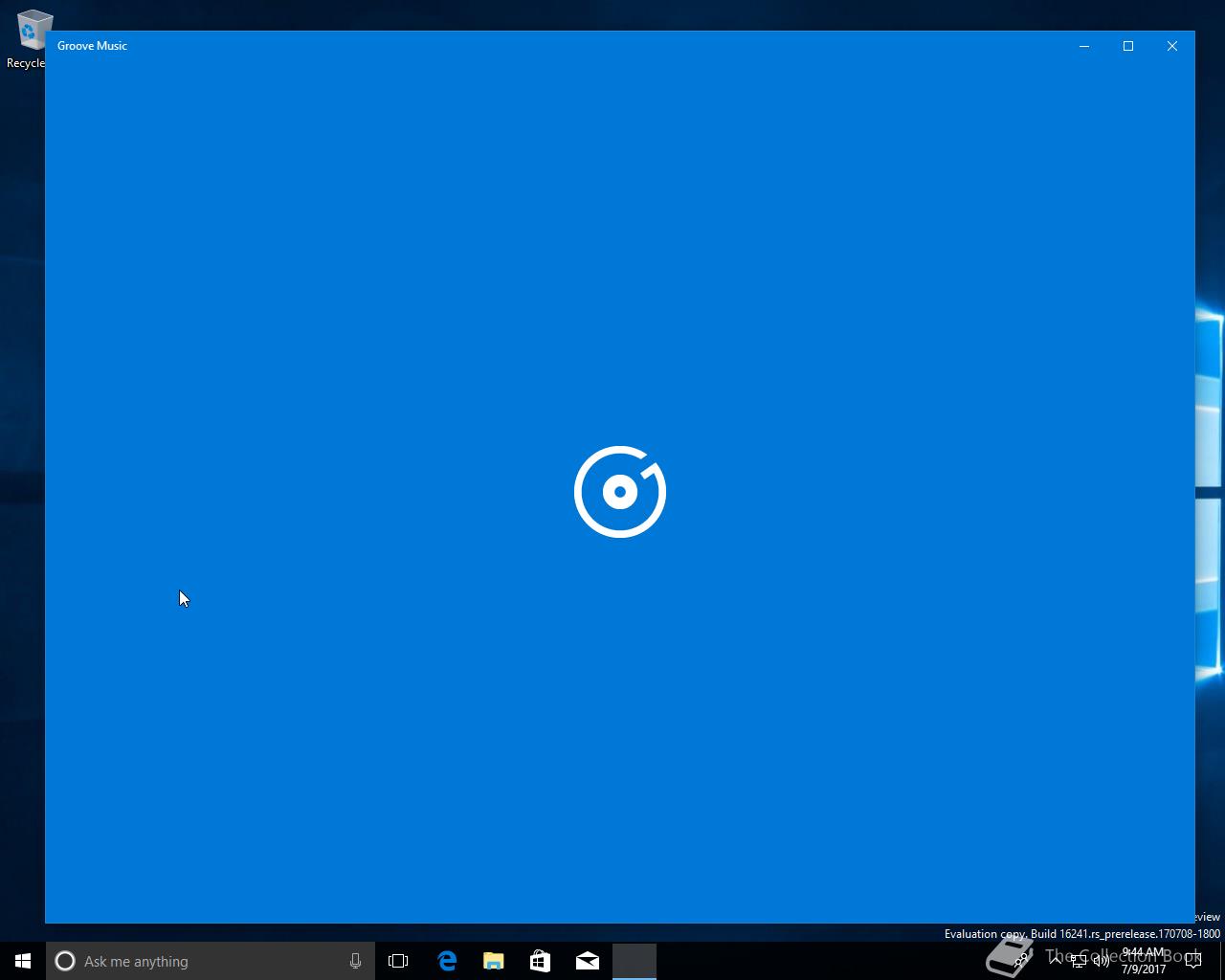Viewport: 1225px width, 980px height.
Task: Open the People icon in system tray
Action: pyautogui.click(x=1021, y=961)
